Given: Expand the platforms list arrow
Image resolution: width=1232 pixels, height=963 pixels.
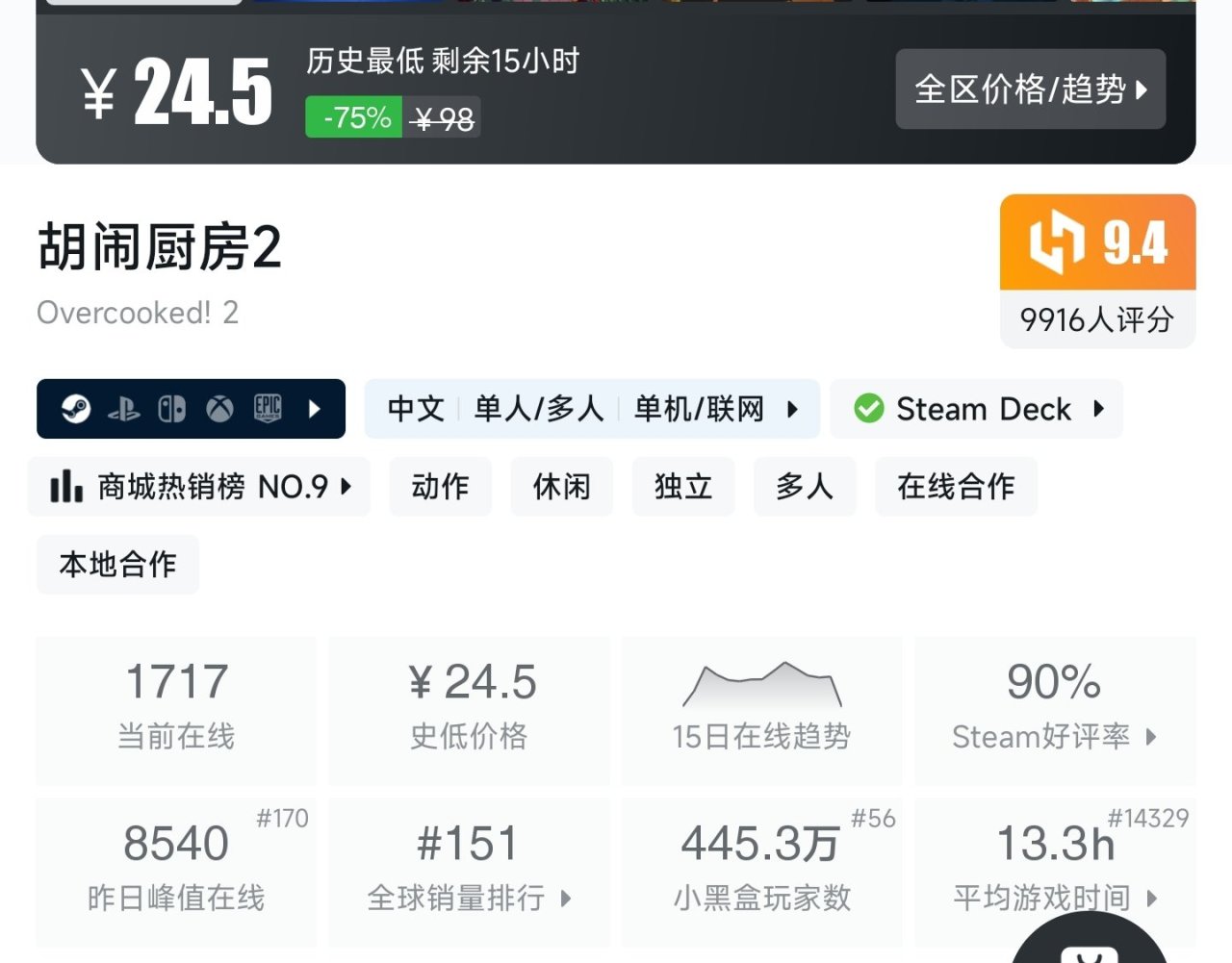Looking at the screenshot, I should pyautogui.click(x=315, y=409).
